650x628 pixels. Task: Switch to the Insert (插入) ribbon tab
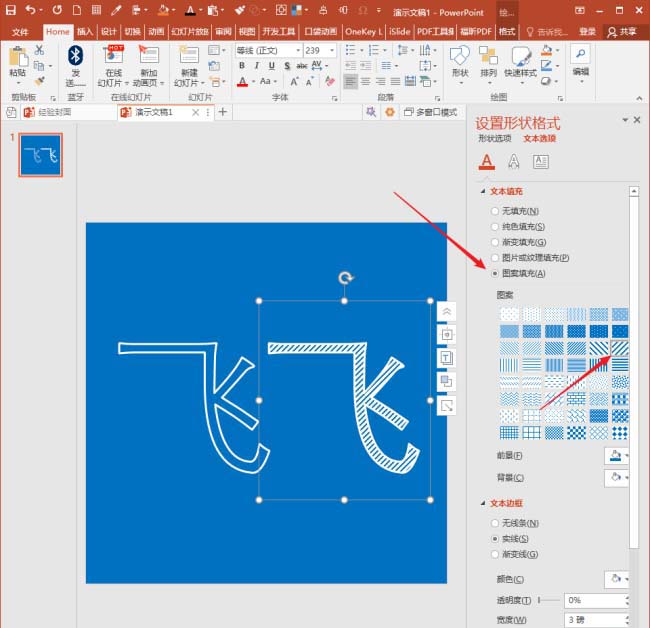point(86,32)
